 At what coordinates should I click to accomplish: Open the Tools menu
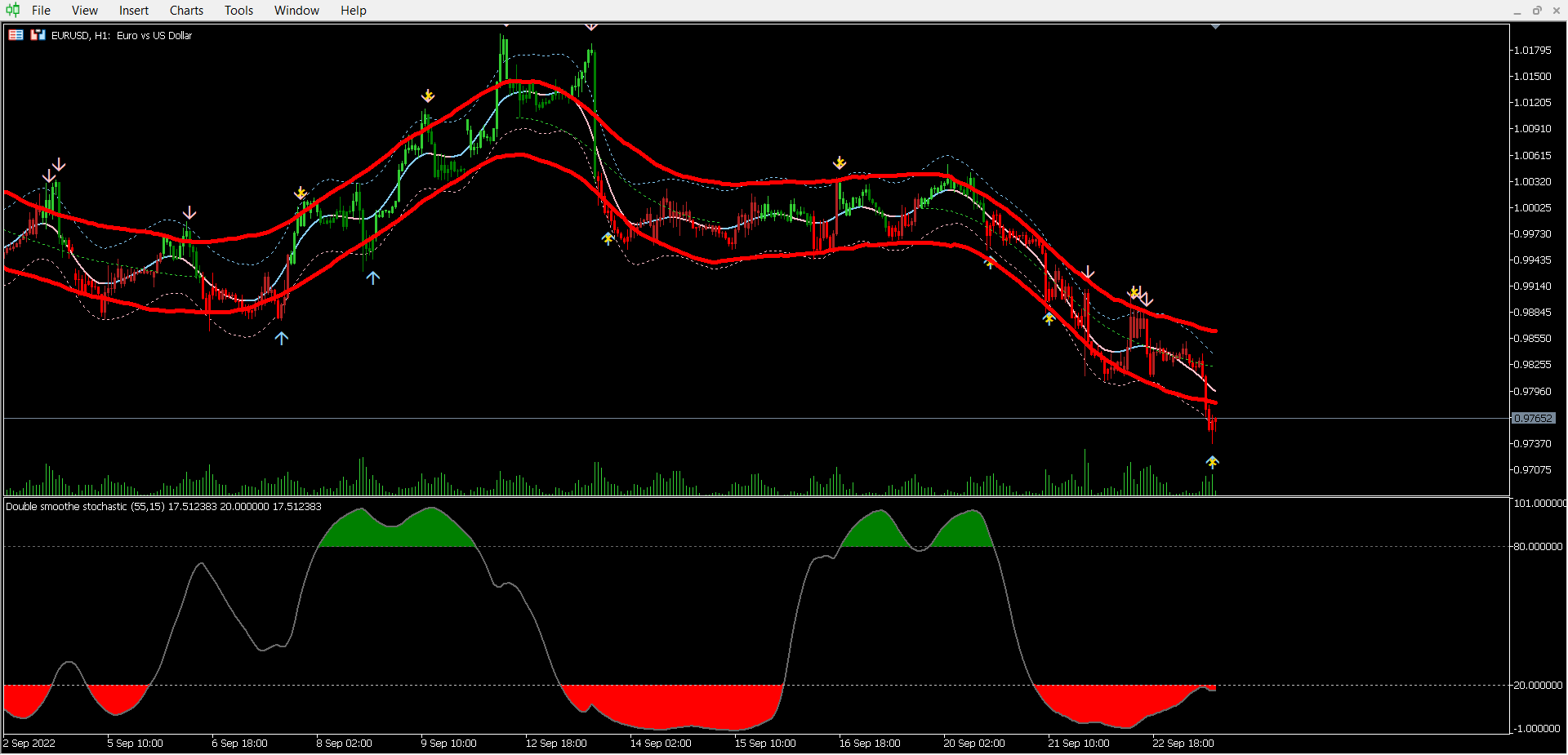238,11
